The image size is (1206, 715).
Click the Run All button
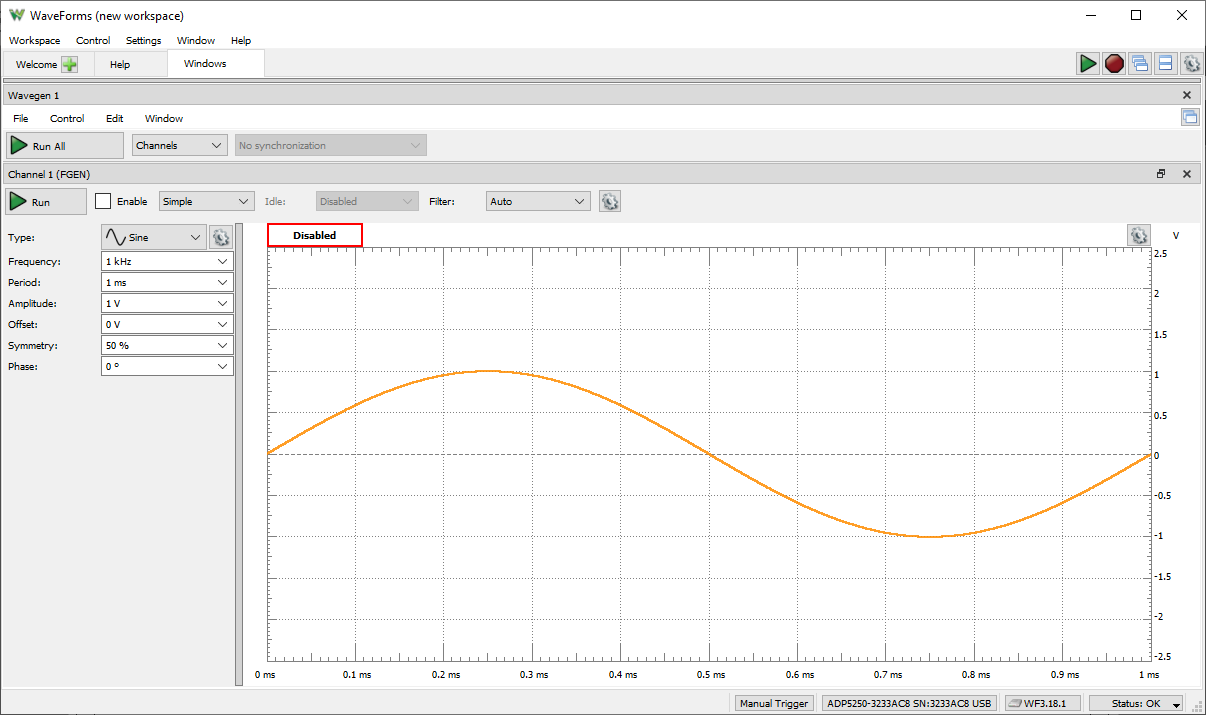[65, 146]
